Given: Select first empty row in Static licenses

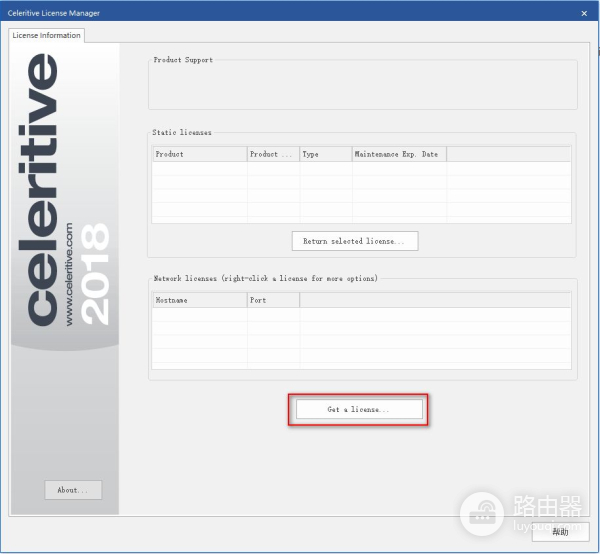Looking at the screenshot, I should pyautogui.click(x=361, y=169).
